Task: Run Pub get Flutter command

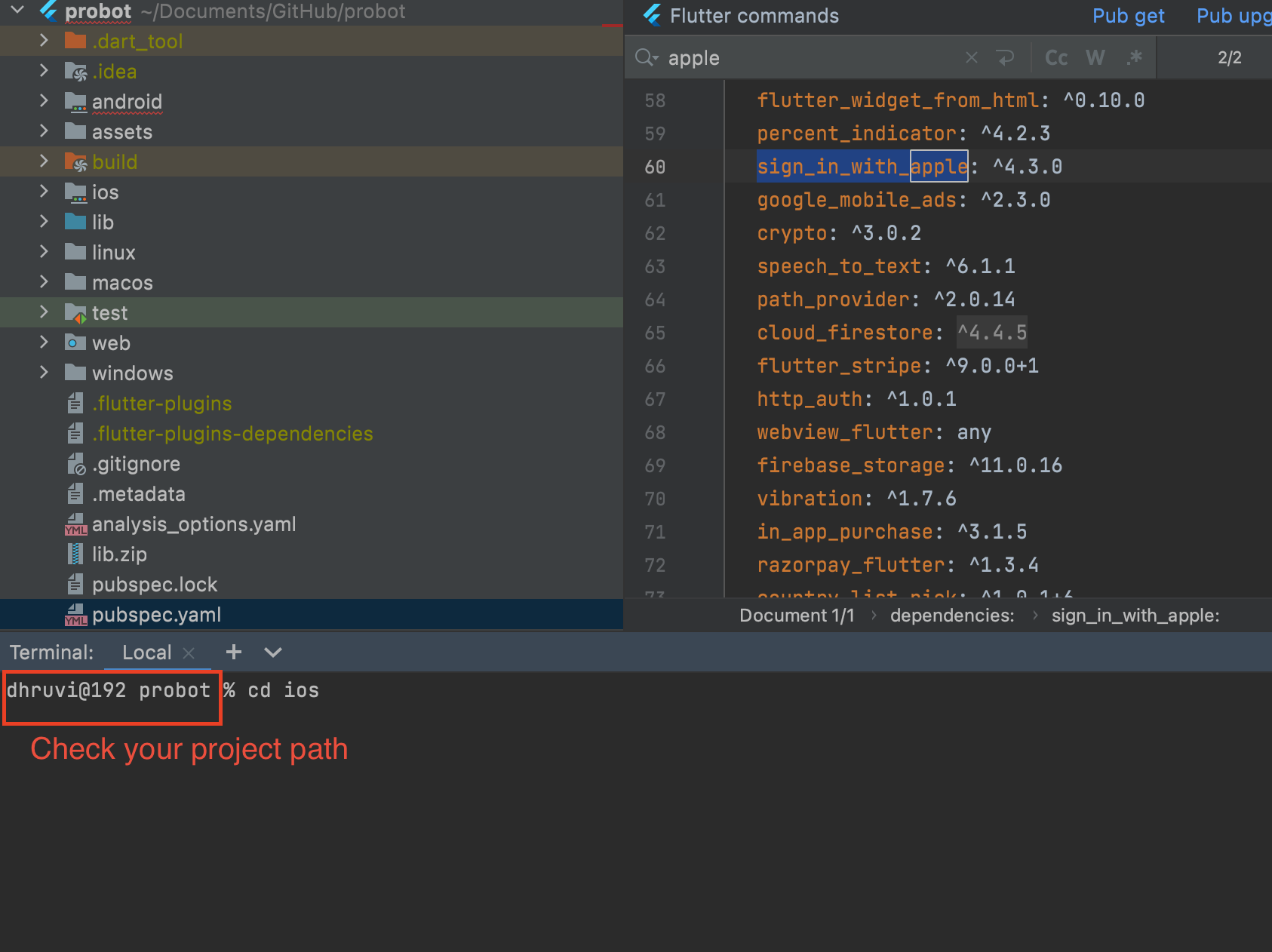Action: pos(1128,16)
